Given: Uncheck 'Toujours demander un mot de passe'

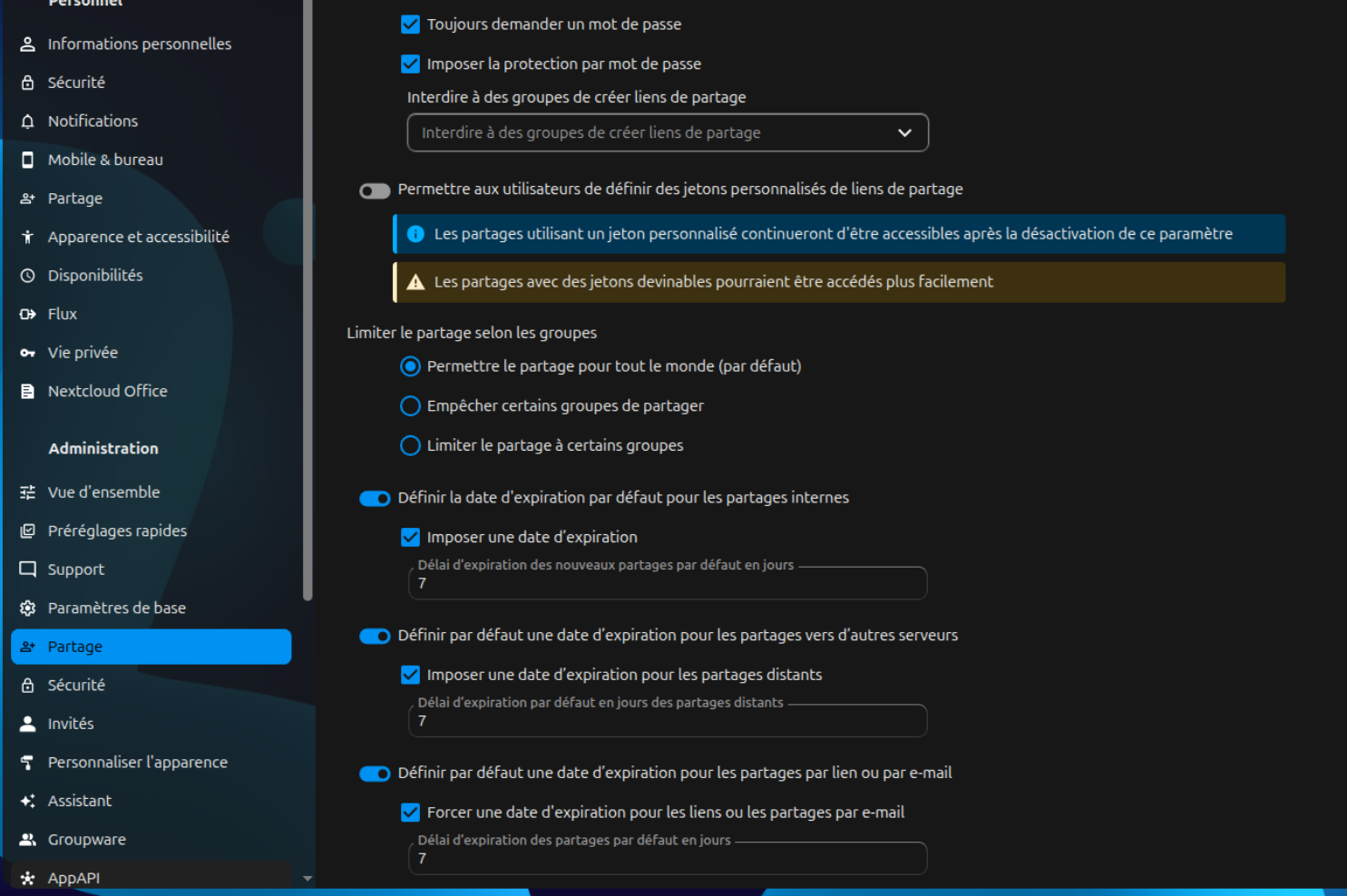Looking at the screenshot, I should [411, 24].
